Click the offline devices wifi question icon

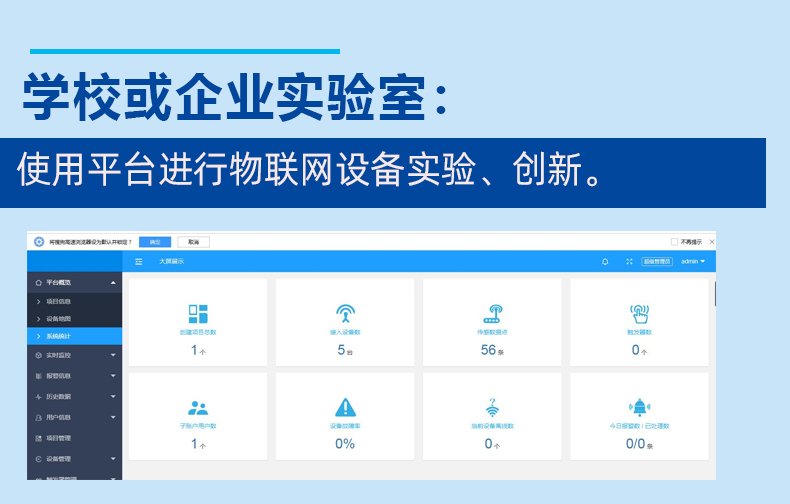492,407
